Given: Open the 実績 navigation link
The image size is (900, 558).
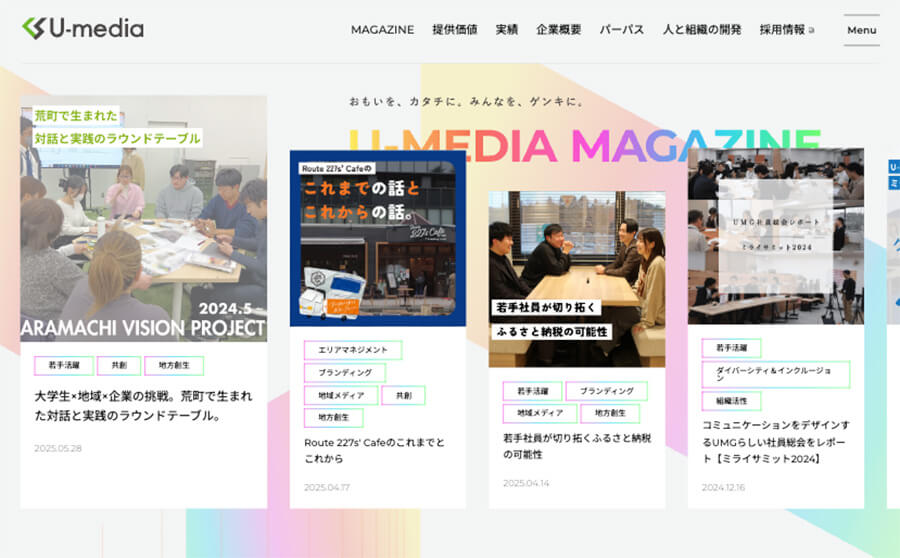Looking at the screenshot, I should tap(507, 30).
